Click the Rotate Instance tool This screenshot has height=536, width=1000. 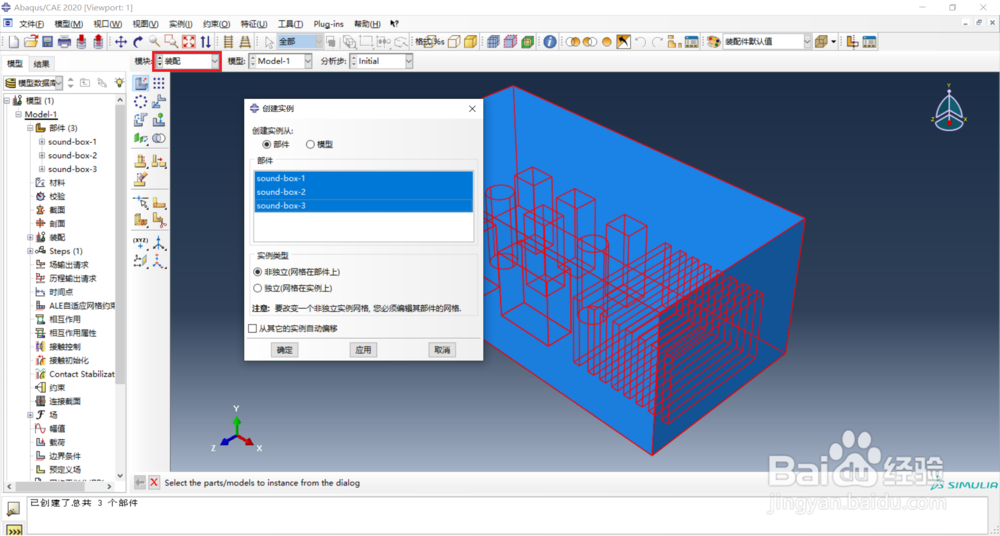(142, 119)
